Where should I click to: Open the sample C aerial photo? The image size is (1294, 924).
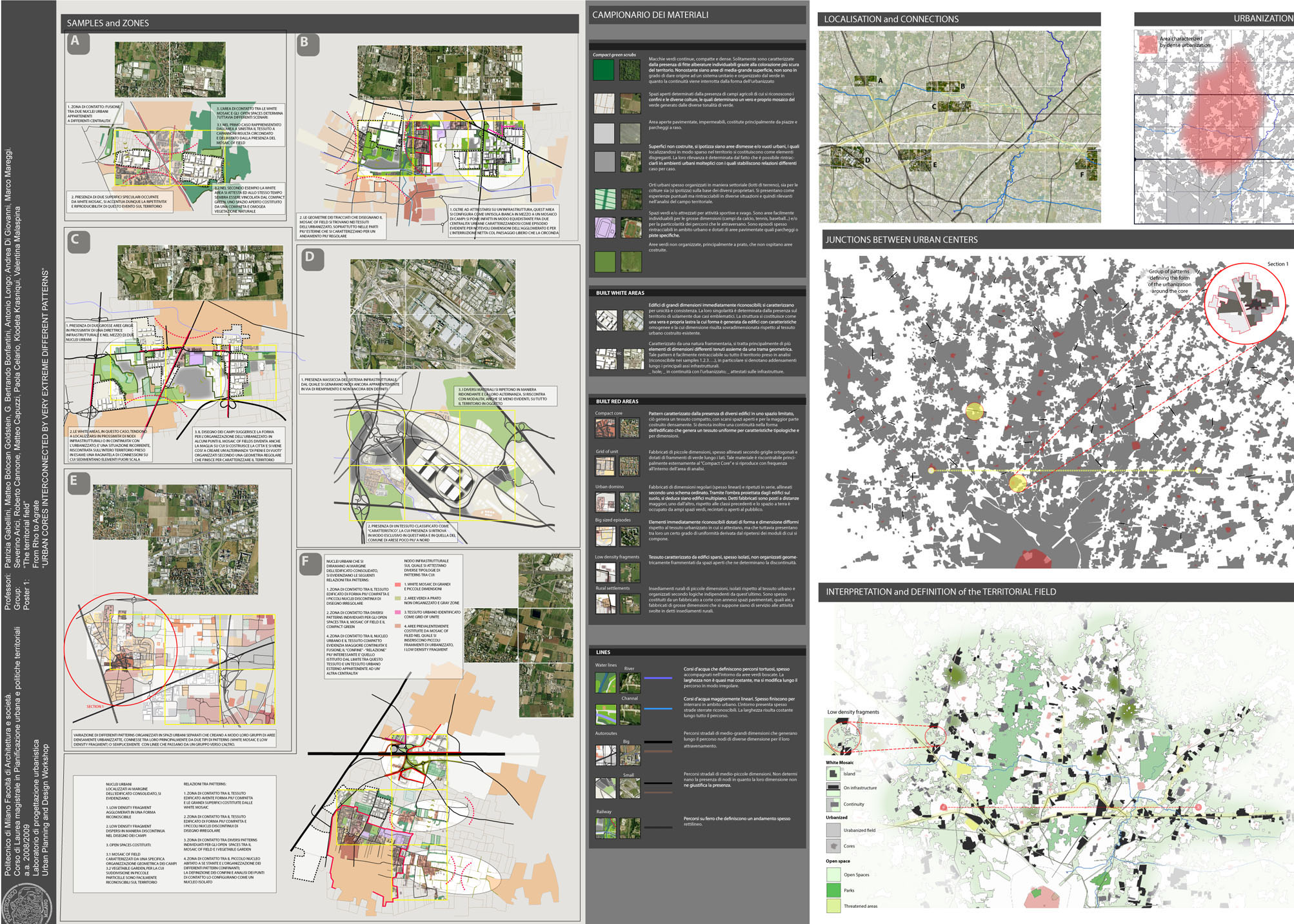click(x=200, y=272)
